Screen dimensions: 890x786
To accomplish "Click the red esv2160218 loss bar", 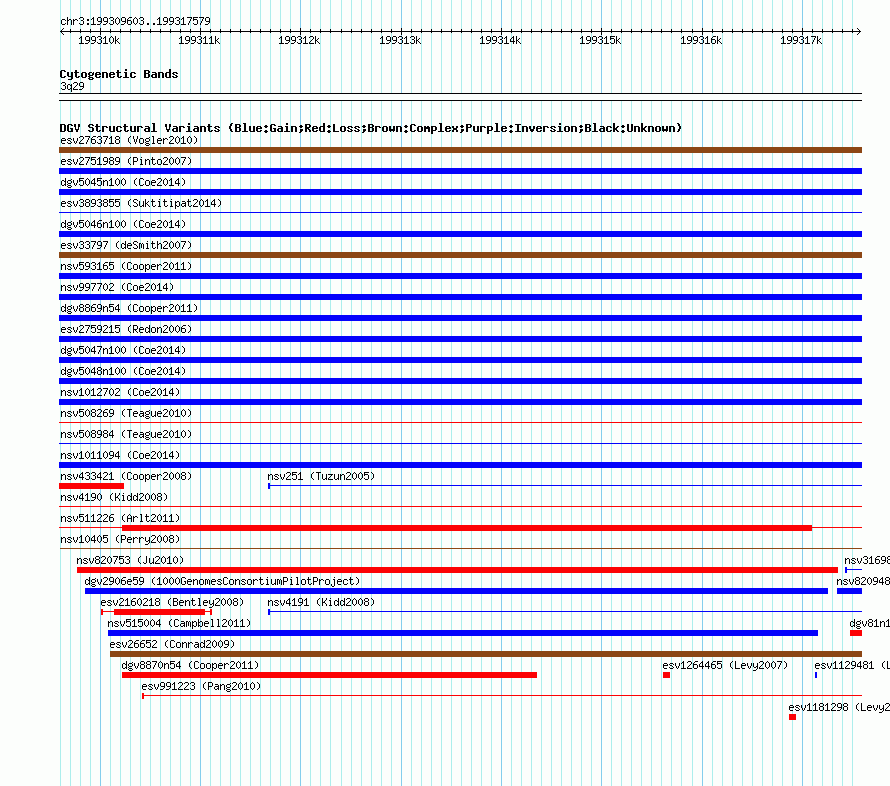I will (159, 612).
